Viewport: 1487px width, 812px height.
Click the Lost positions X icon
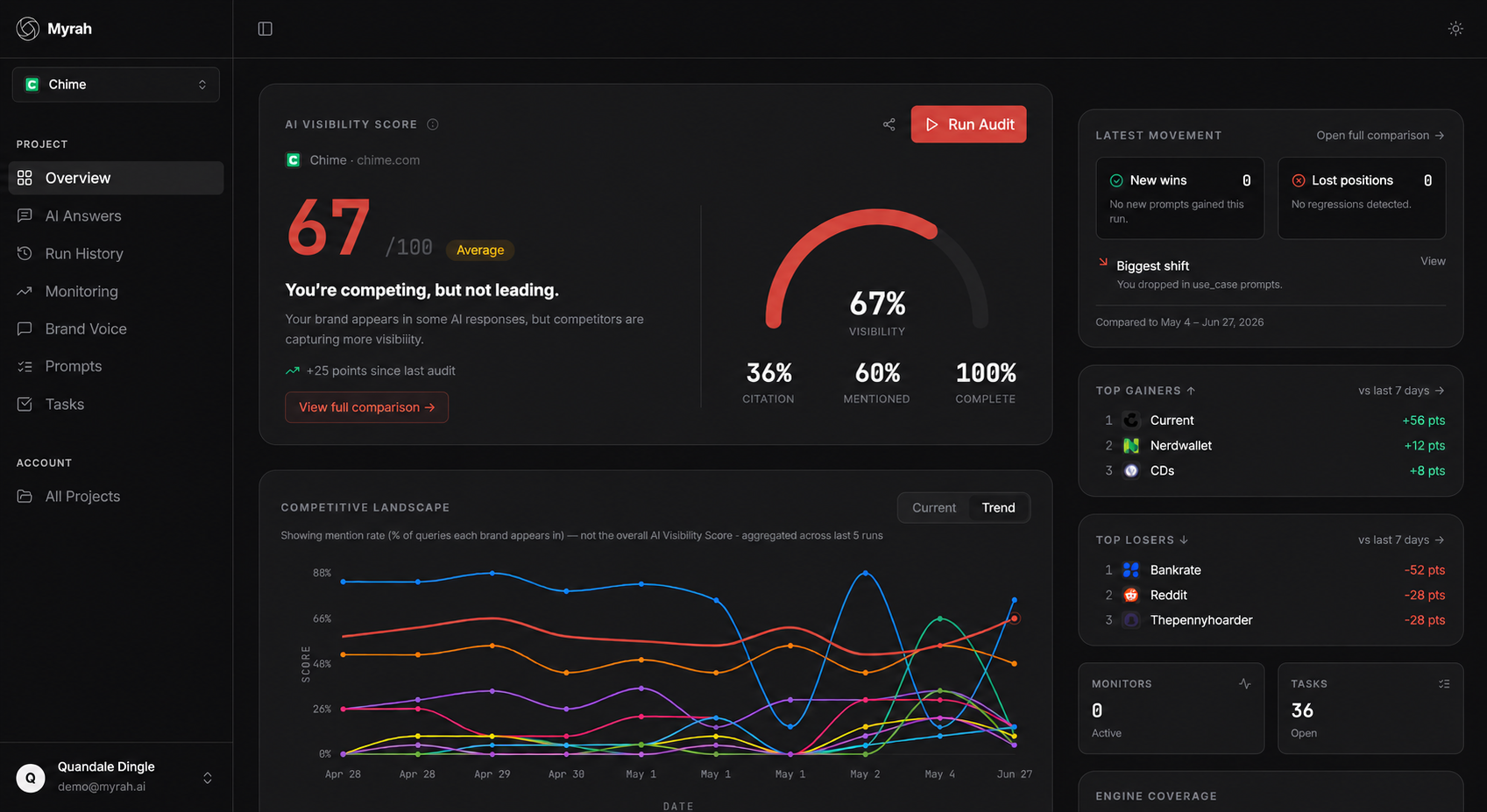(1299, 180)
